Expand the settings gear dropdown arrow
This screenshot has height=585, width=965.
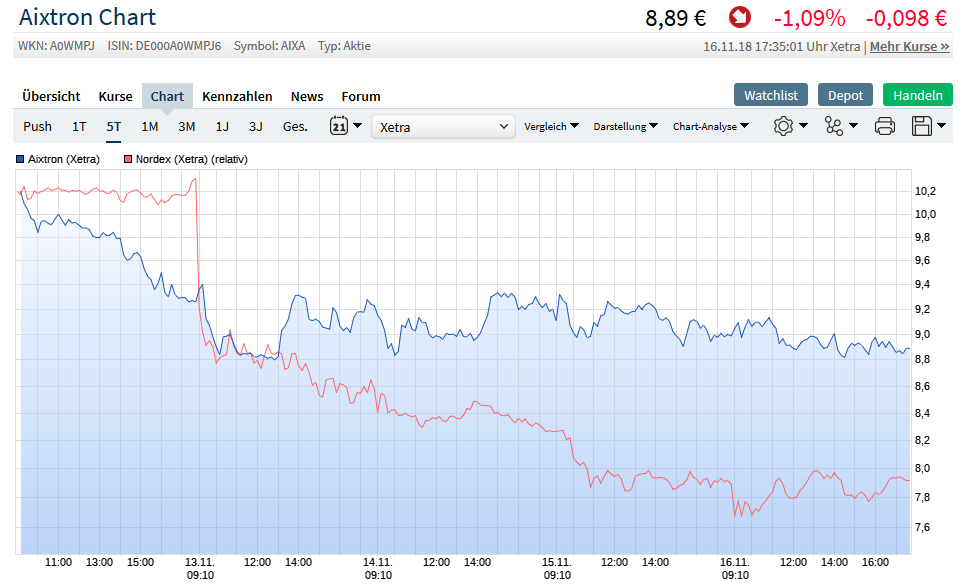coord(803,125)
